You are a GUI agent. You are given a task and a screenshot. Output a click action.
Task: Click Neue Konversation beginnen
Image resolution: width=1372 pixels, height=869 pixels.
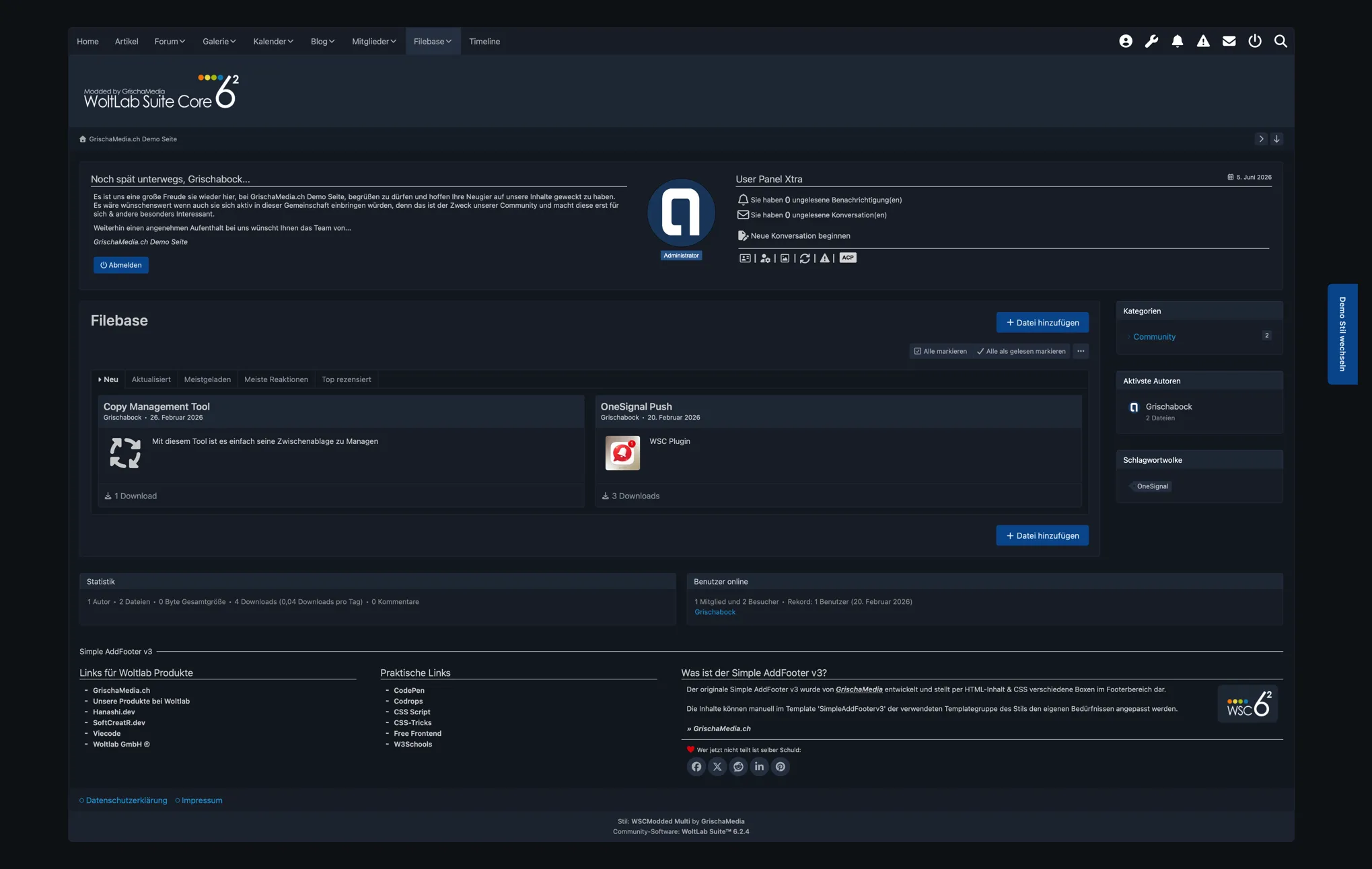pos(800,236)
